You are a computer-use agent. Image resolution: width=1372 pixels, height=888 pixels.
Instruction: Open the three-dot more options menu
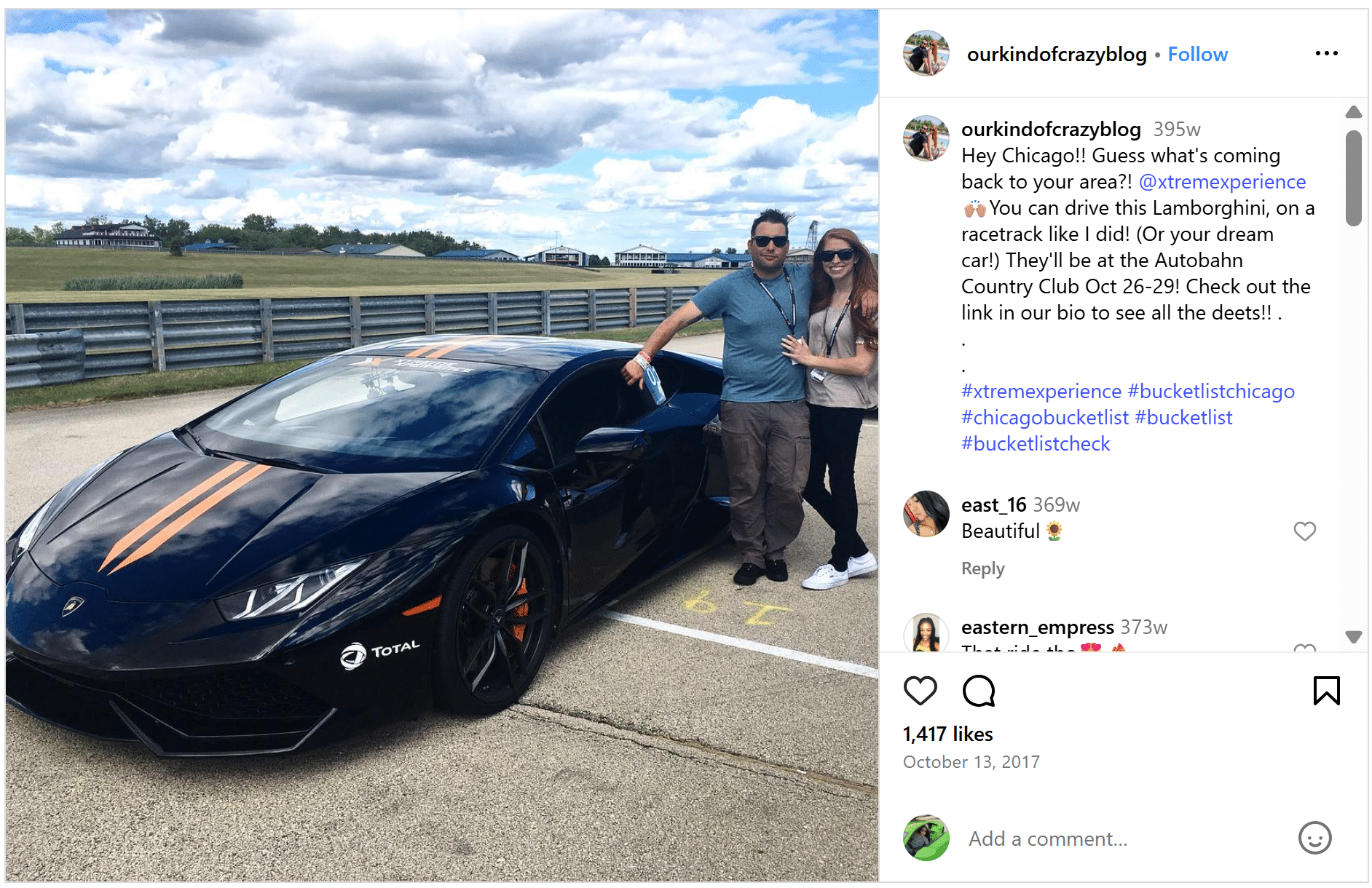1326,53
